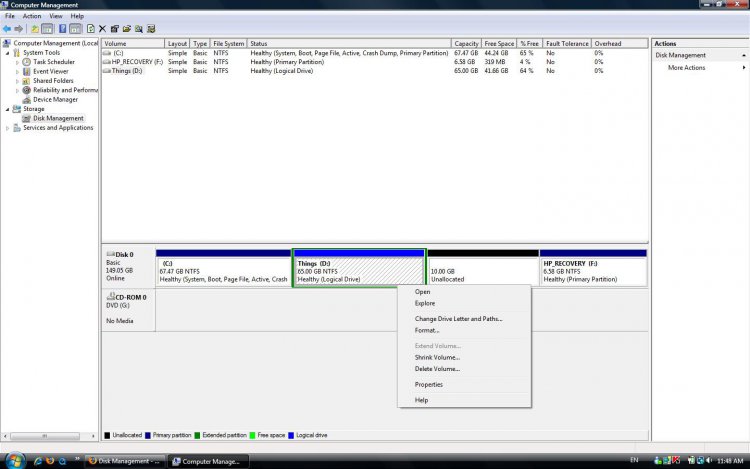Select Reliability and Performance node
Viewport: 750px width, 469px height.
pos(65,90)
